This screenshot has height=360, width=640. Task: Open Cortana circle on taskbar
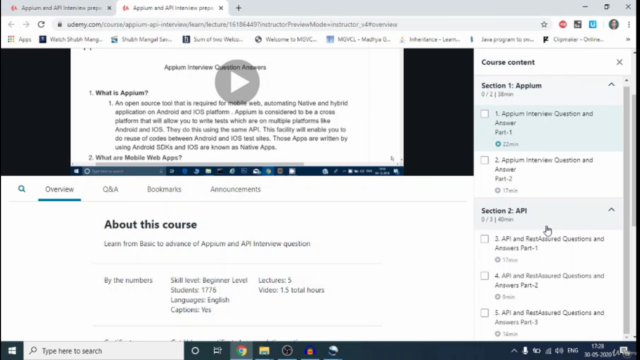click(195, 351)
